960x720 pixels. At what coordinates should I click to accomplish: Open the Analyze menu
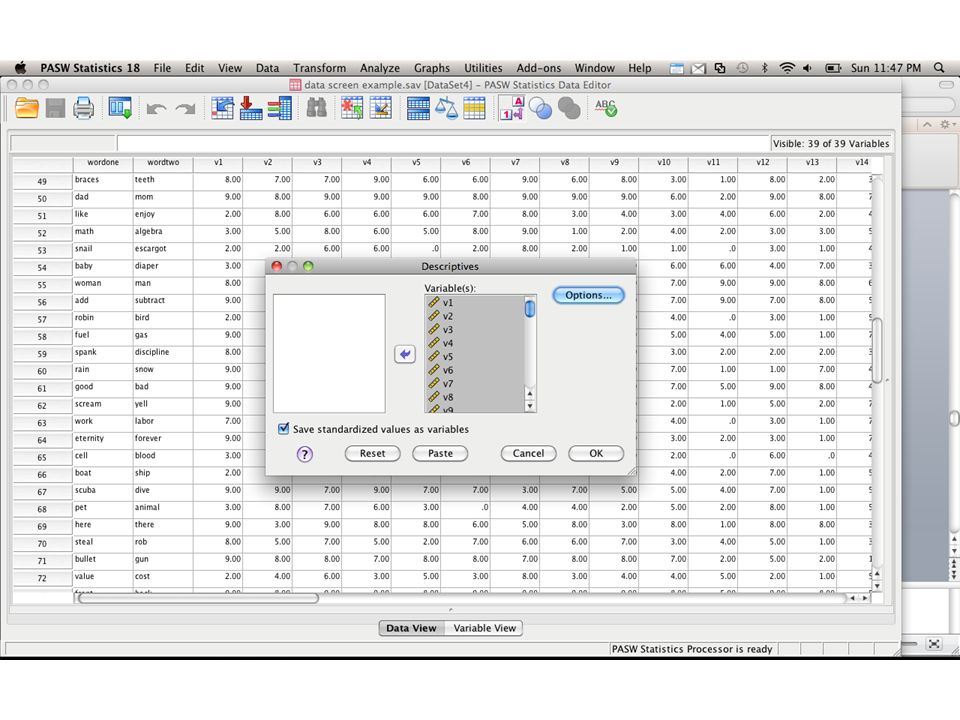pyautogui.click(x=380, y=68)
